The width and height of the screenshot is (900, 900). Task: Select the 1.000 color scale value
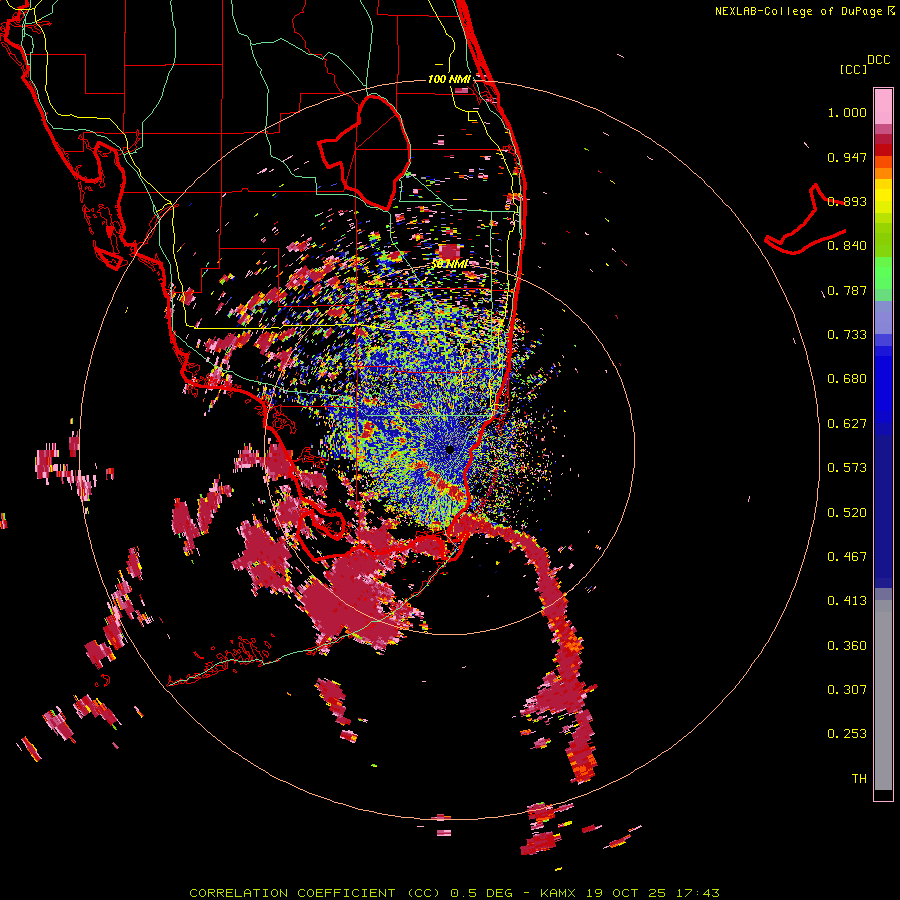(847, 112)
